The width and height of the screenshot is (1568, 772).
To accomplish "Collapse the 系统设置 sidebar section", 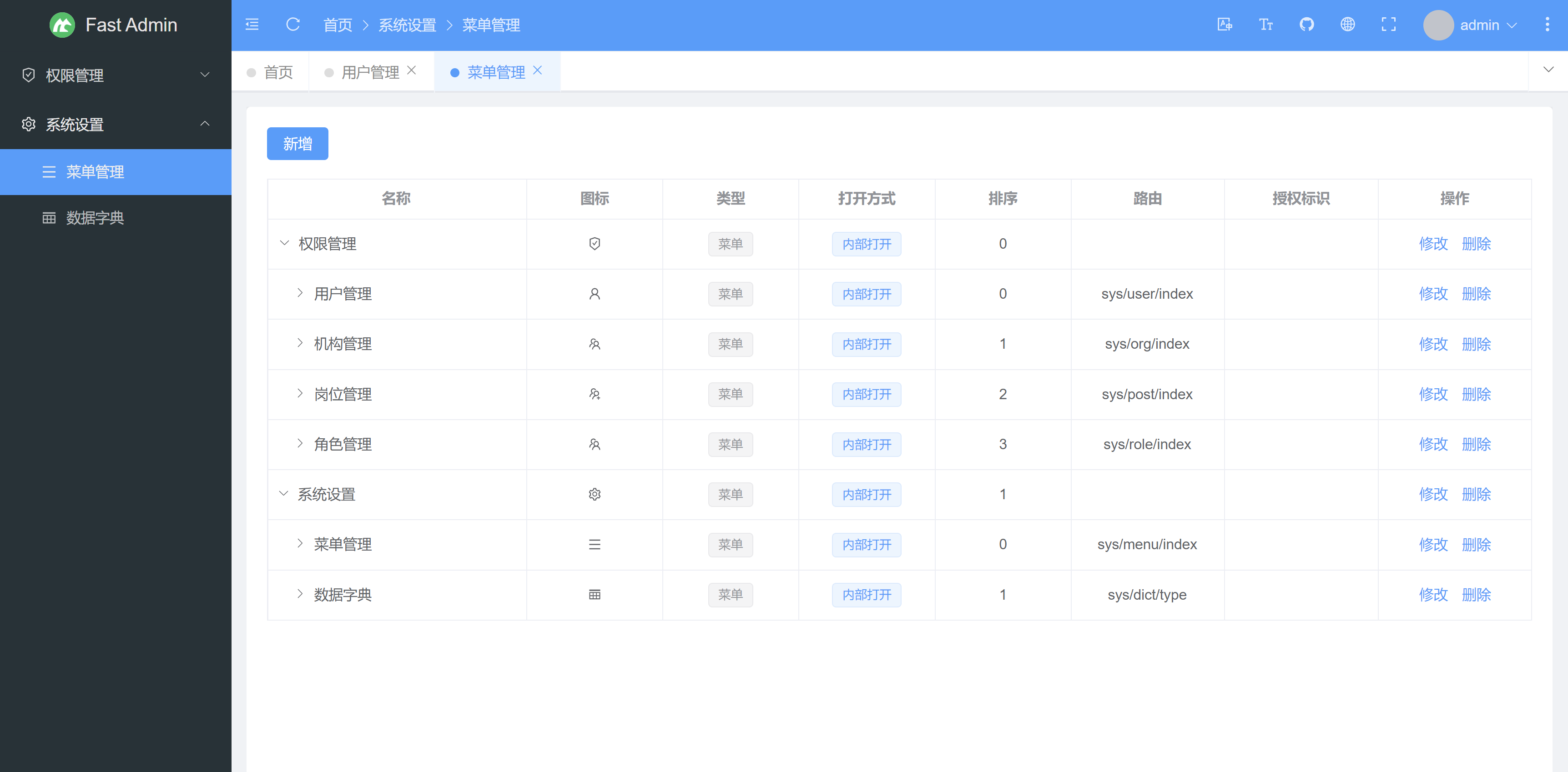I will point(205,124).
